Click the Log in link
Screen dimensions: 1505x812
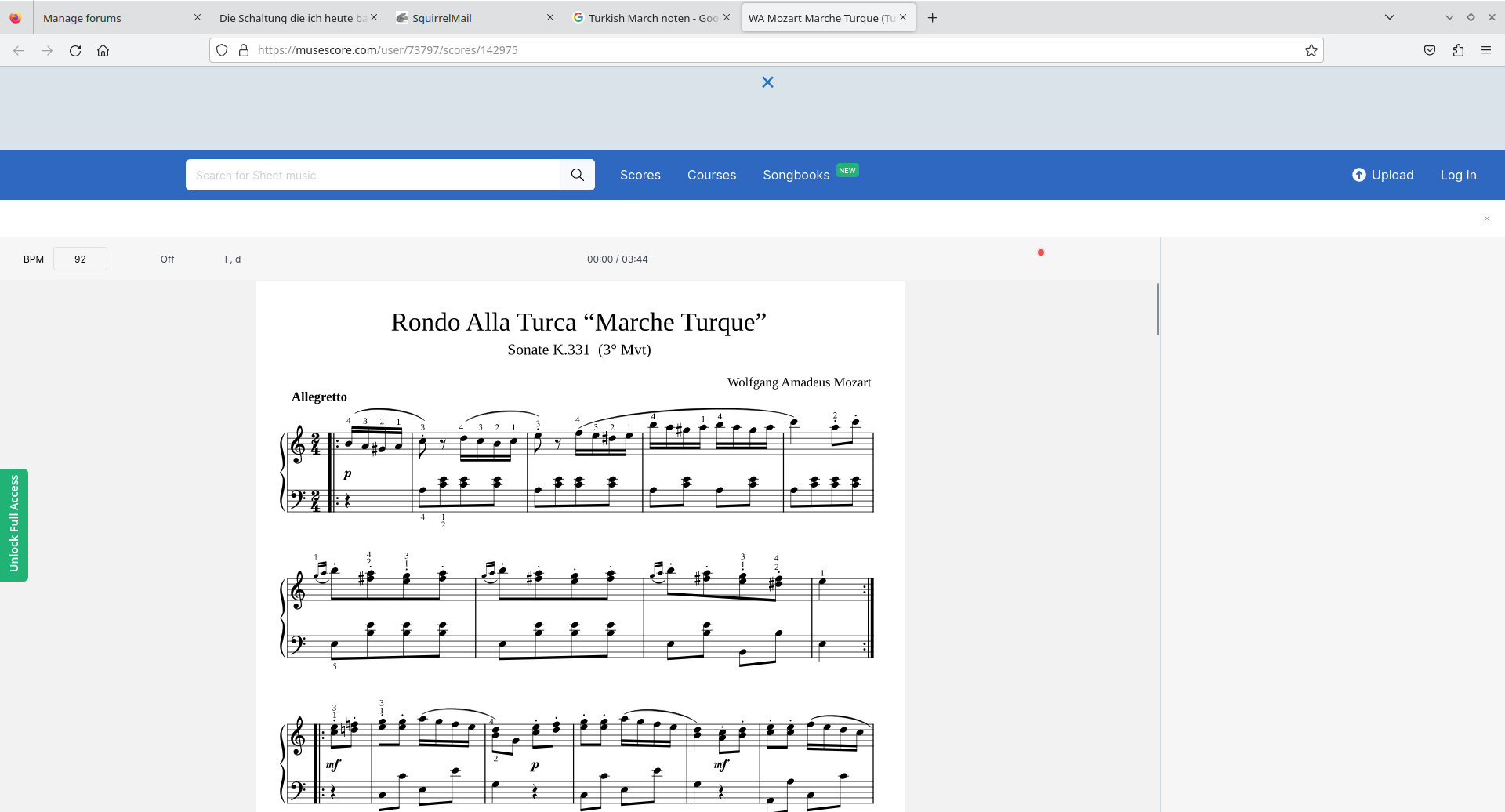1458,175
